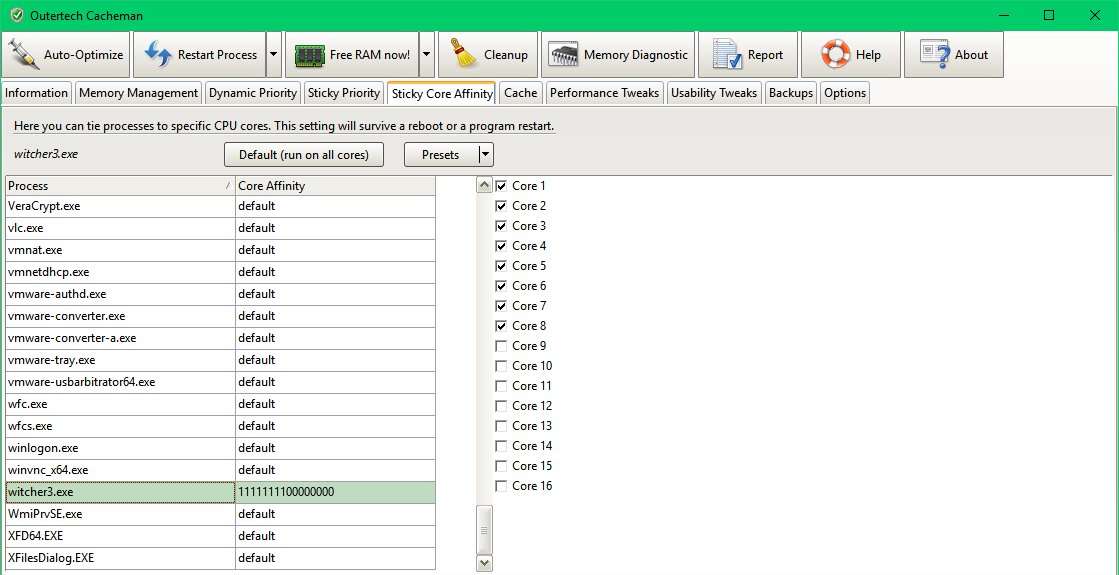
Task: Click the About question mark icon
Action: click(x=935, y=55)
